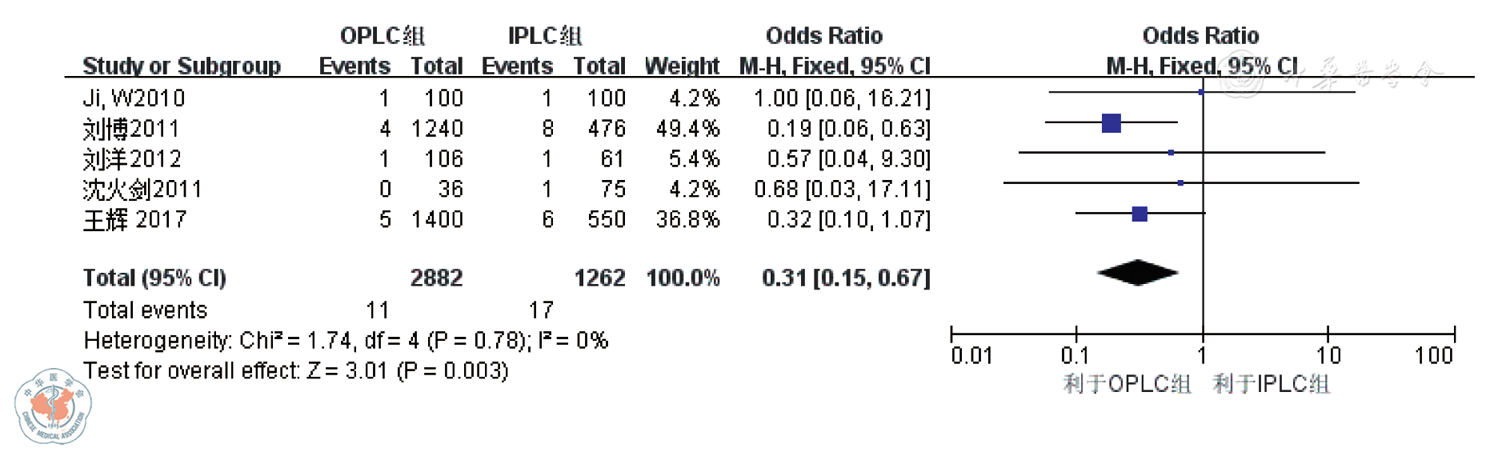Image resolution: width=1490 pixels, height=456 pixels.
Task: Click the small blue marker for Ji, W2010
Action: click(1201, 92)
